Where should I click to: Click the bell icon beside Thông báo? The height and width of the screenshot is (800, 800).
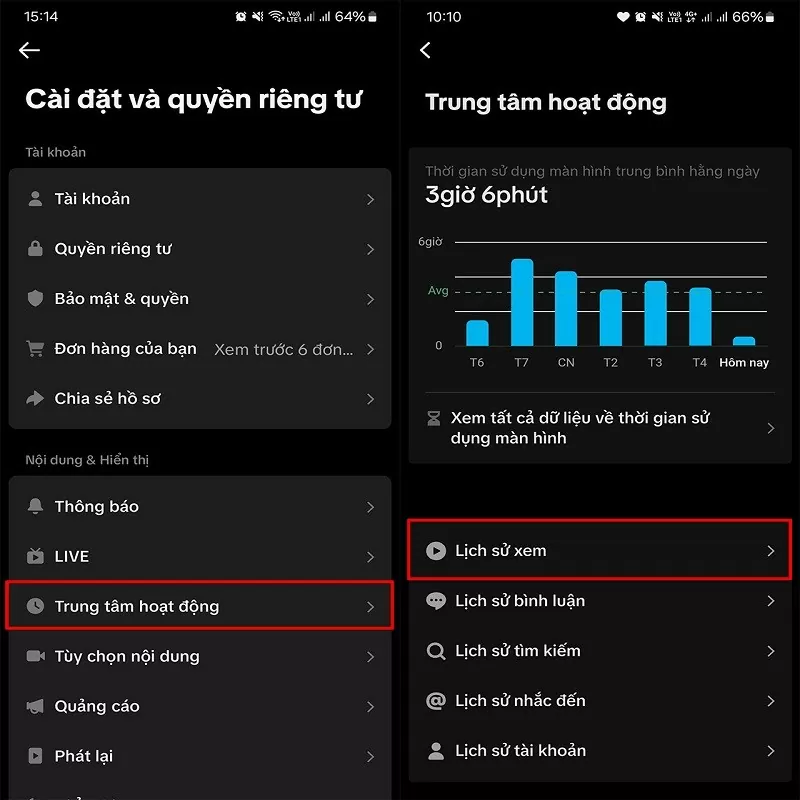tap(36, 507)
